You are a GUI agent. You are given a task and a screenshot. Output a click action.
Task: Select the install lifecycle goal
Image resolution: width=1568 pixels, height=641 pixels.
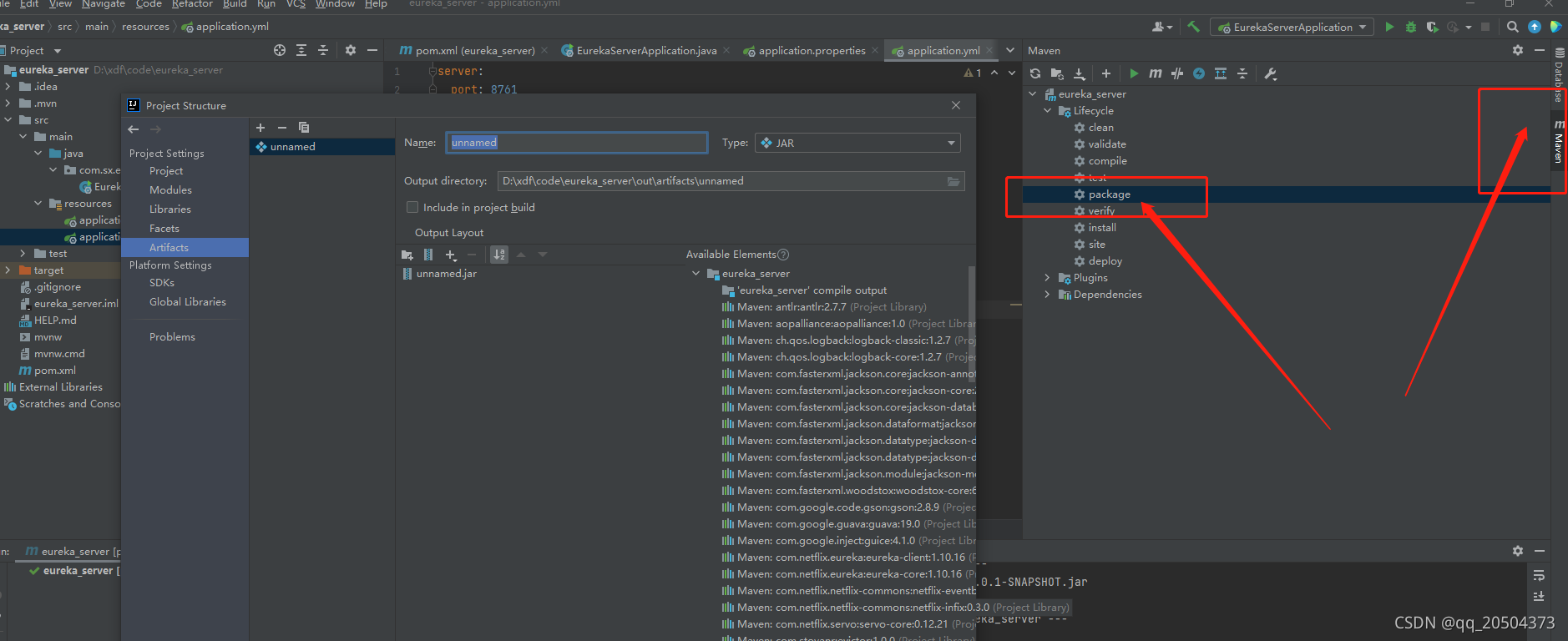click(1102, 228)
